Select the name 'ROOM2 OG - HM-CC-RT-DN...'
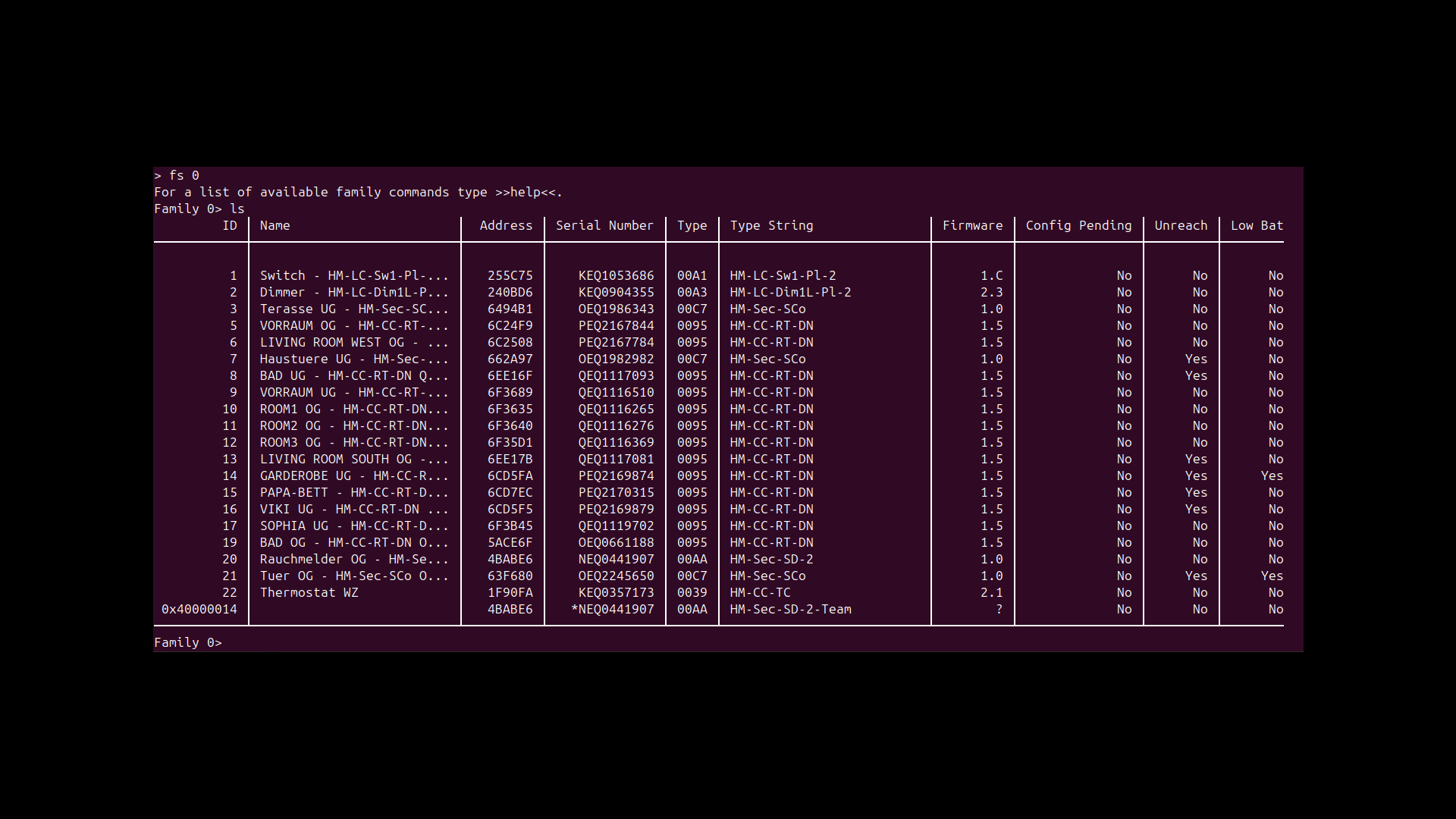1456x819 pixels. tap(354, 425)
